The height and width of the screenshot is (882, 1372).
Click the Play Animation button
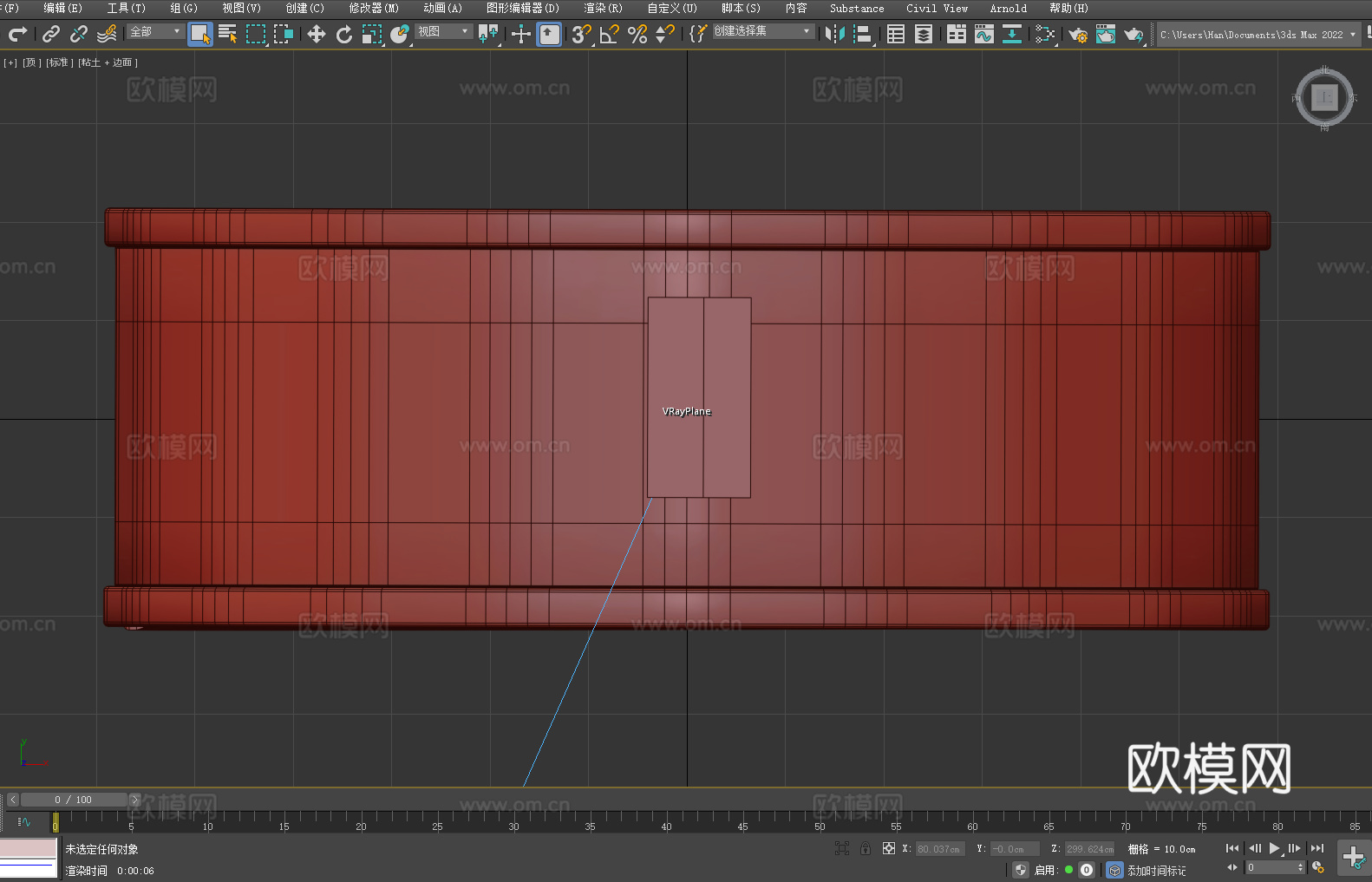[1275, 848]
